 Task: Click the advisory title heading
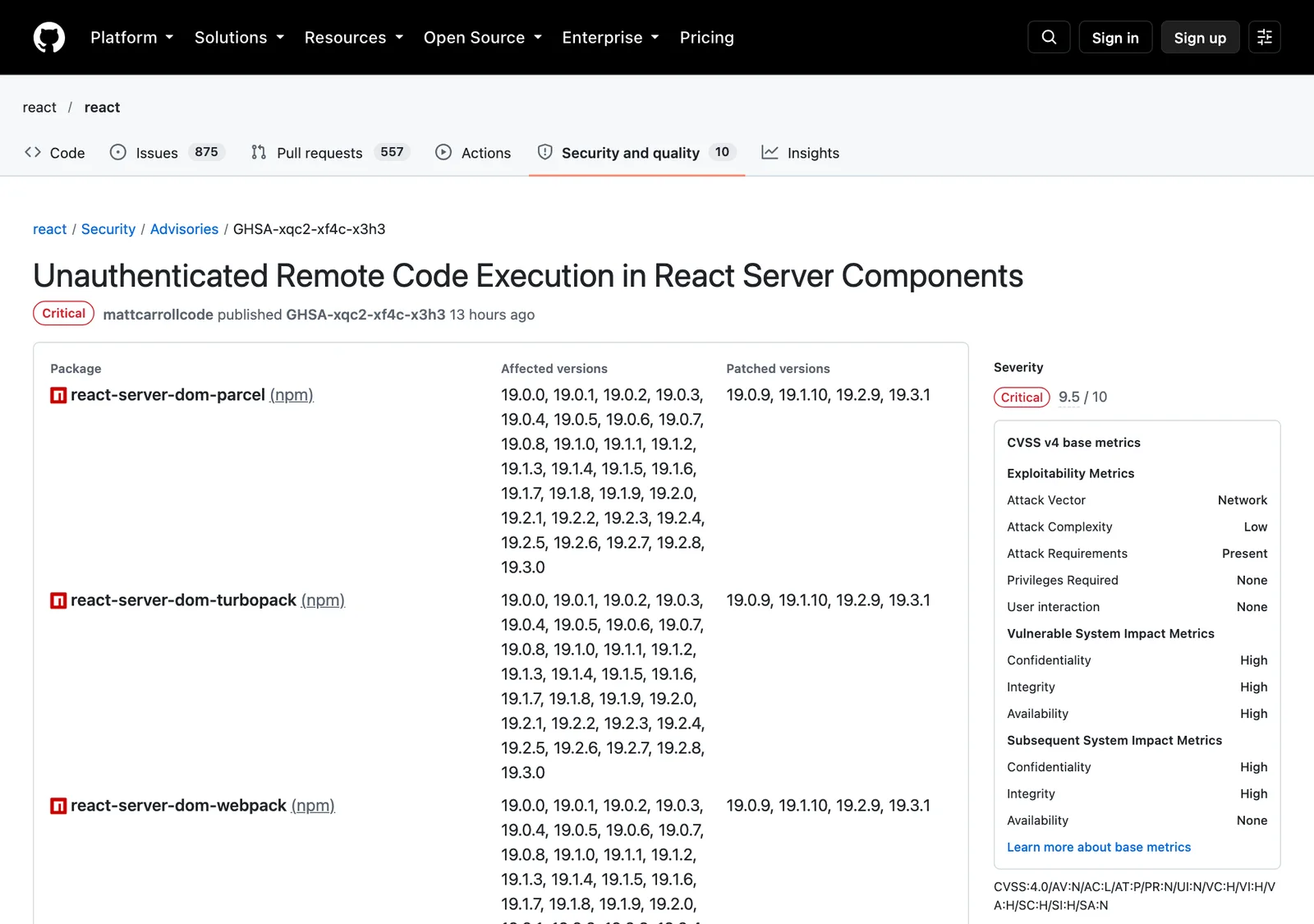coord(528,276)
